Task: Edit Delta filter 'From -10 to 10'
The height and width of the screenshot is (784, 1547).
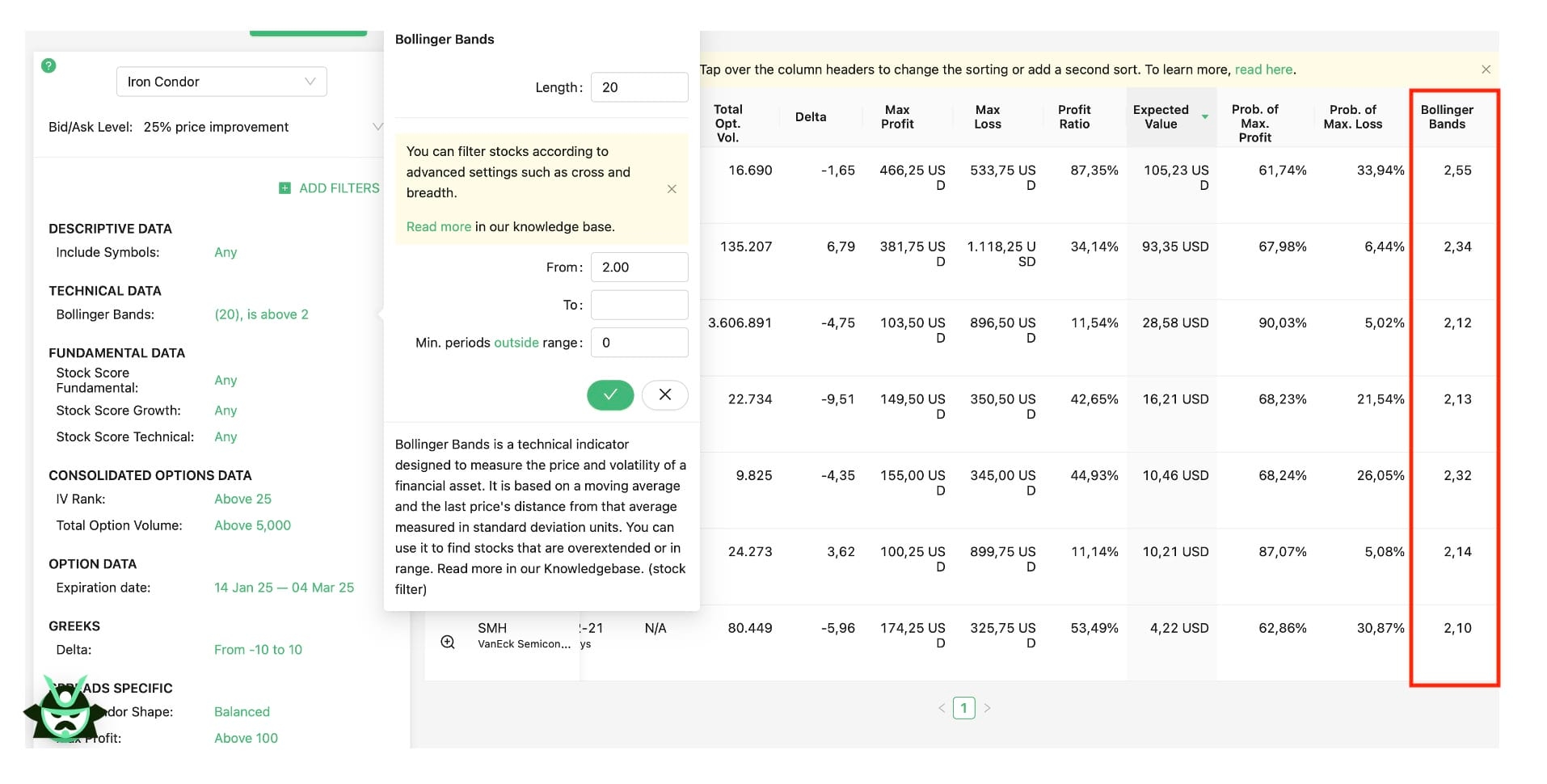Action: [258, 650]
